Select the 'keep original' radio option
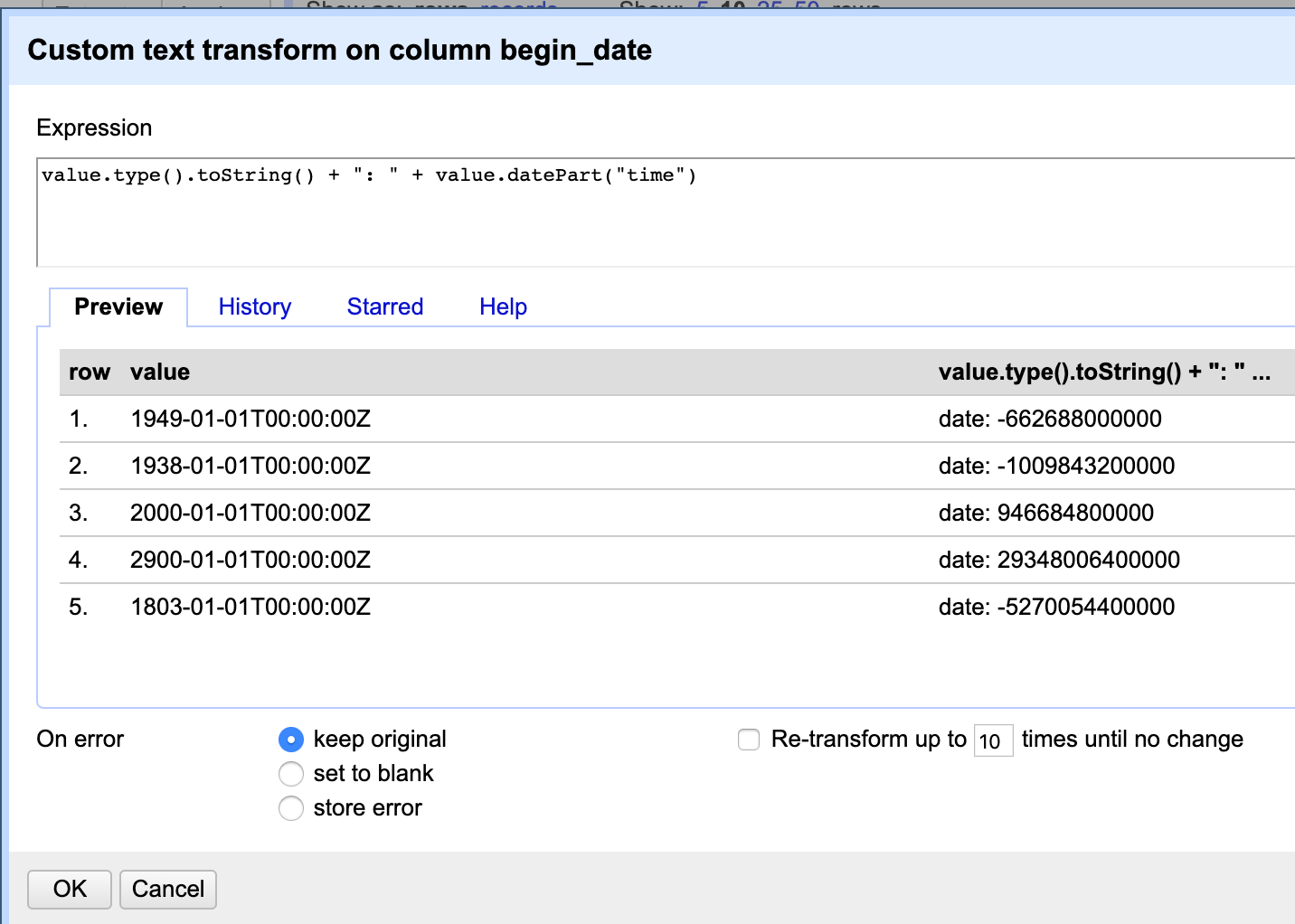Viewport: 1295px width, 924px height. coord(291,740)
